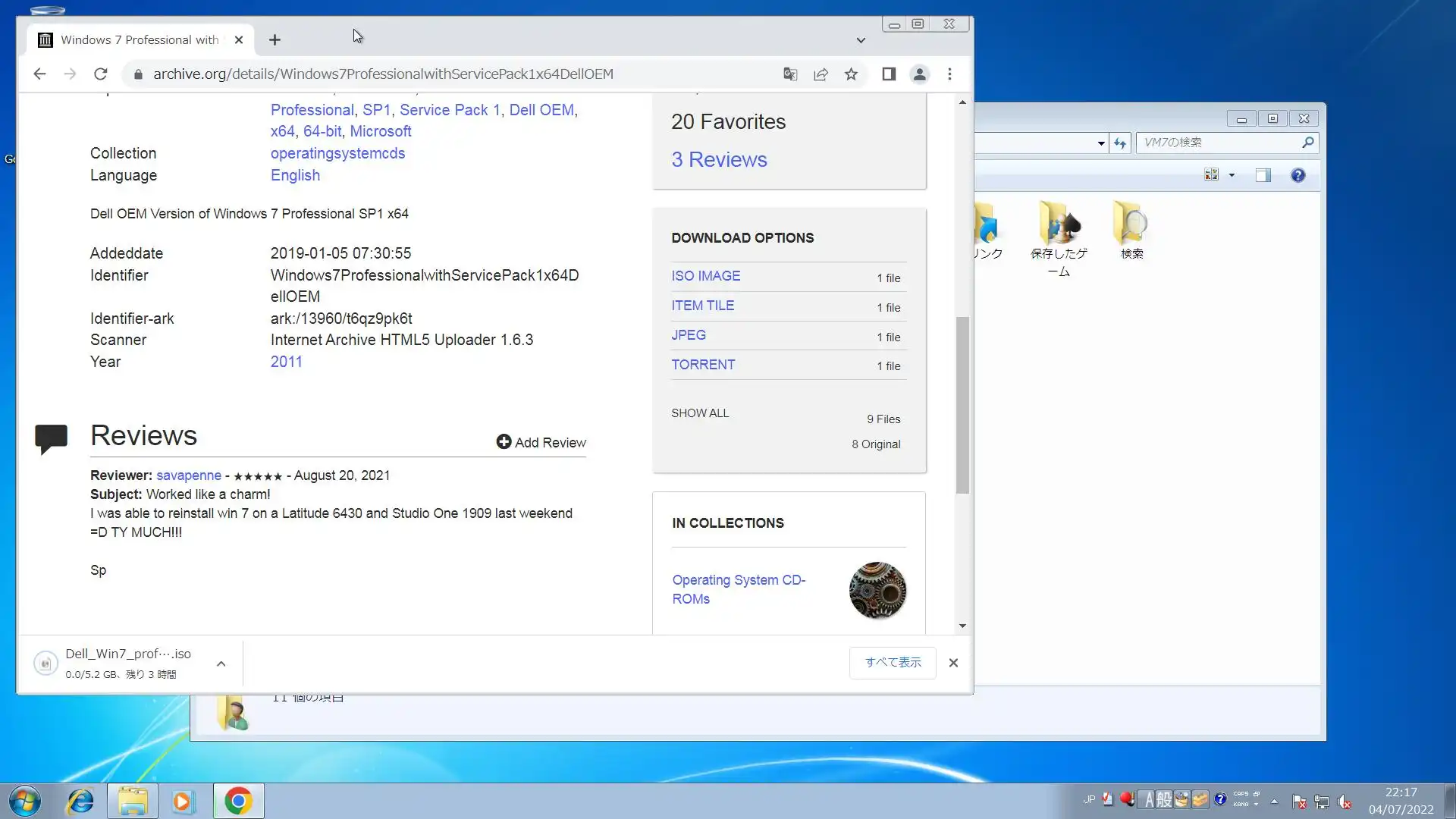Click the browser vertical scrollbar thumb
The image size is (1456, 819).
click(962, 405)
